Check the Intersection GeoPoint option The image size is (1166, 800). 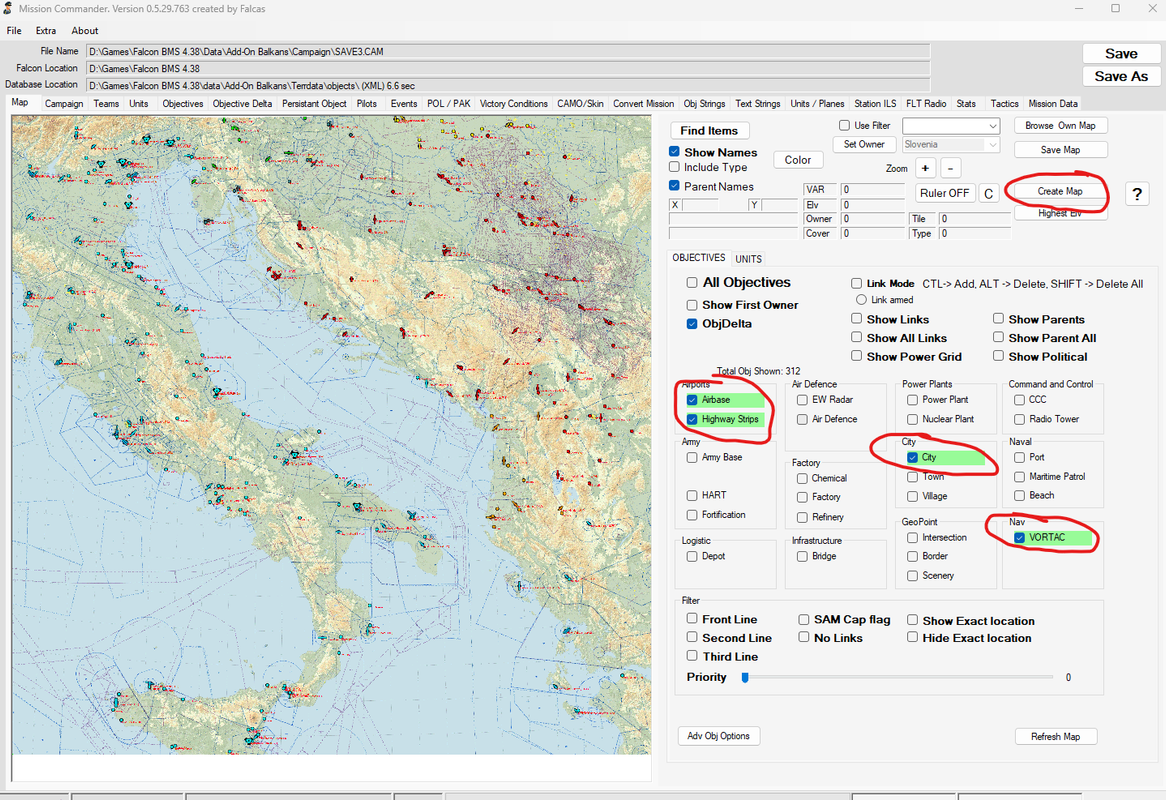[x=912, y=538]
